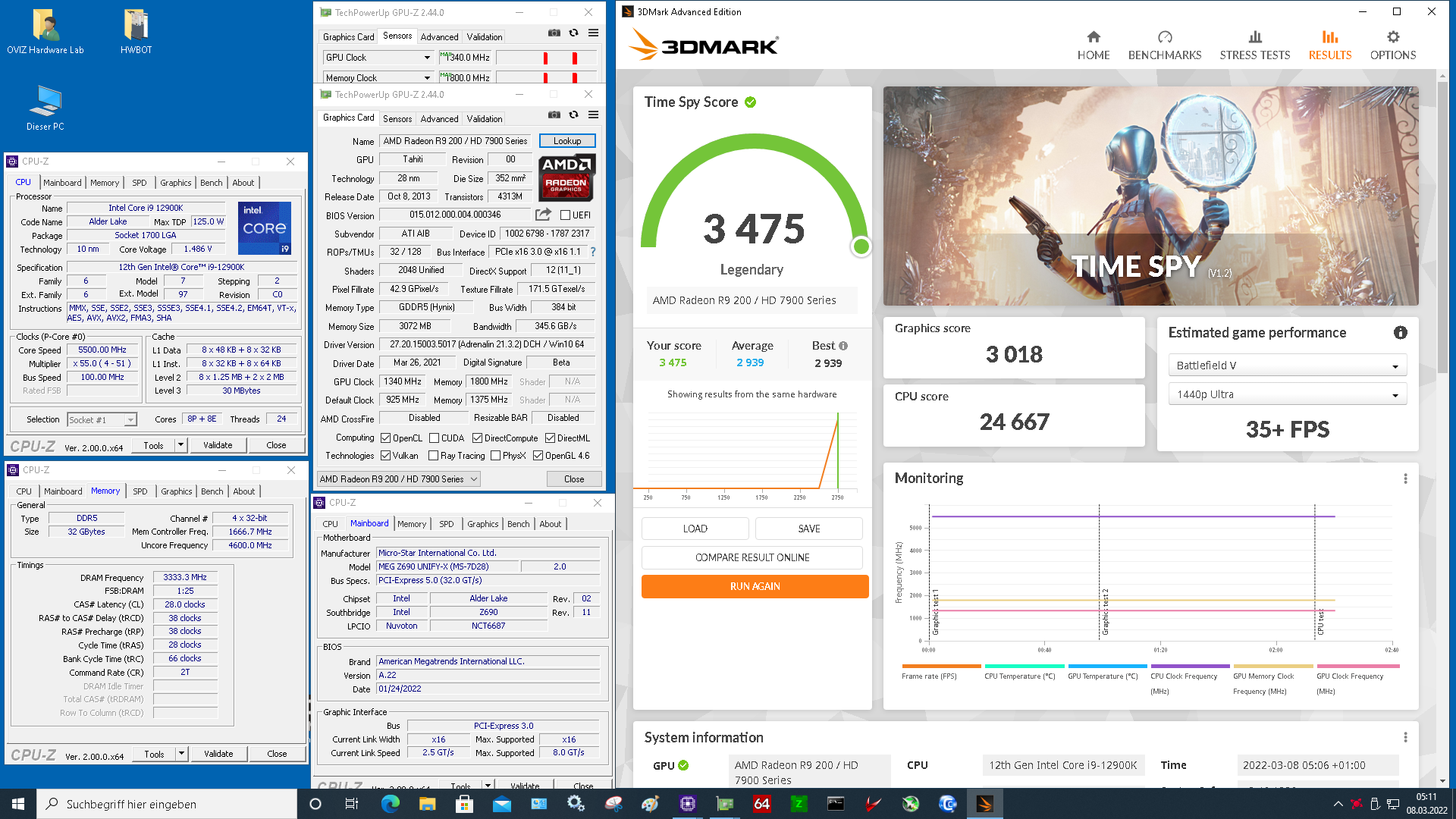
Task: Click Validate in top CPU-Z window
Action: click(x=218, y=445)
